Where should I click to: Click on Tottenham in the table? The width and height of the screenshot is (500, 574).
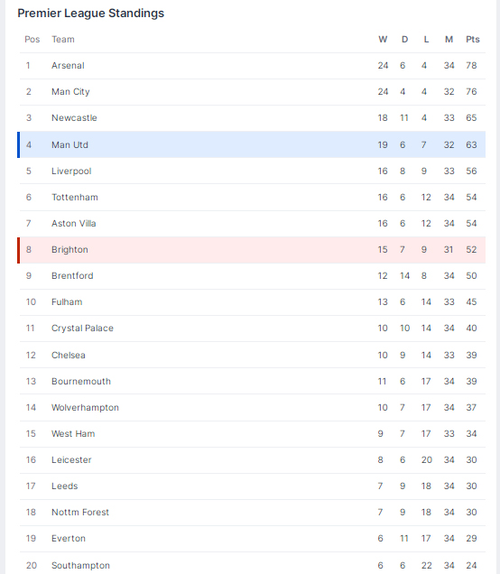click(x=75, y=197)
